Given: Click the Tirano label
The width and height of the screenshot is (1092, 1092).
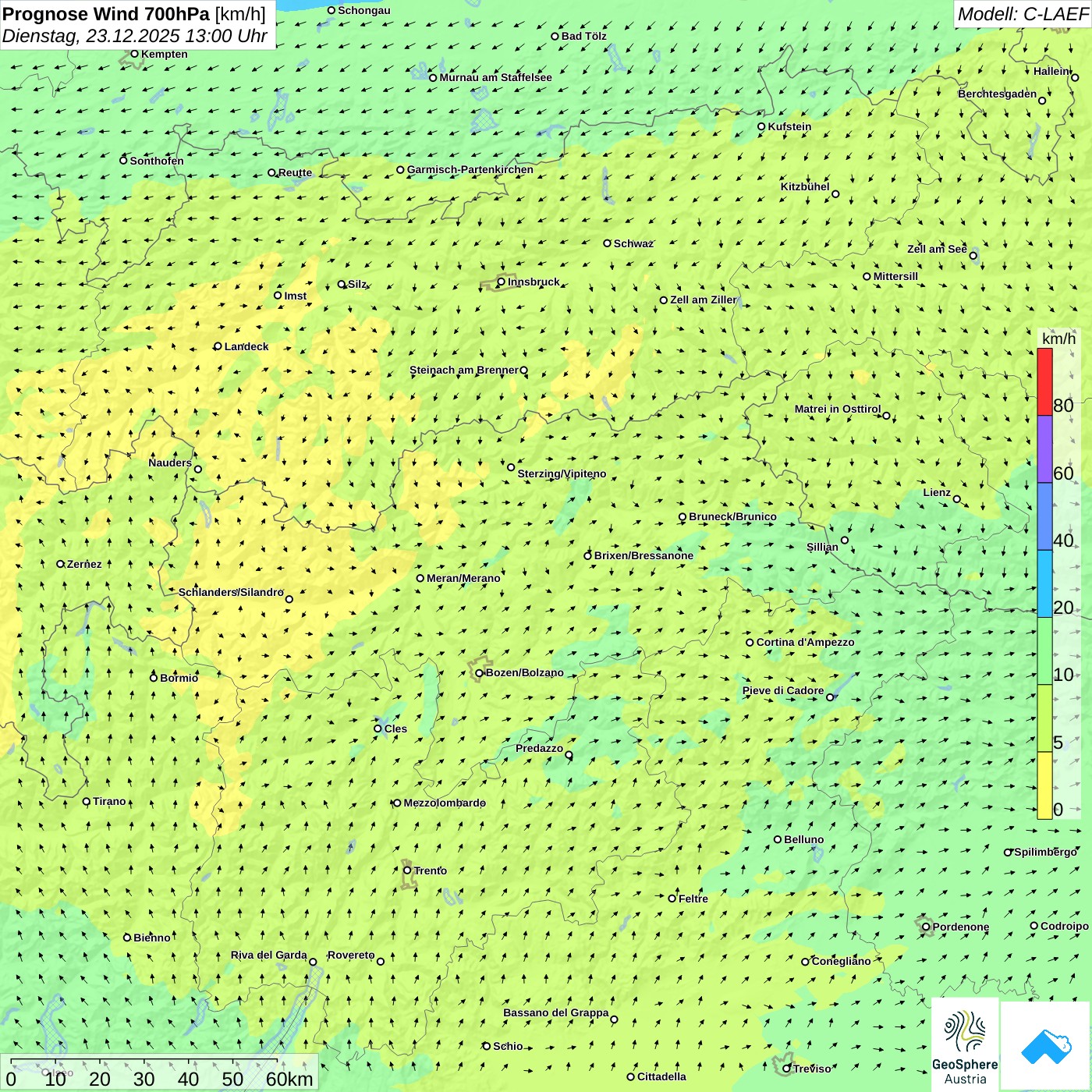Looking at the screenshot, I should click(109, 801).
